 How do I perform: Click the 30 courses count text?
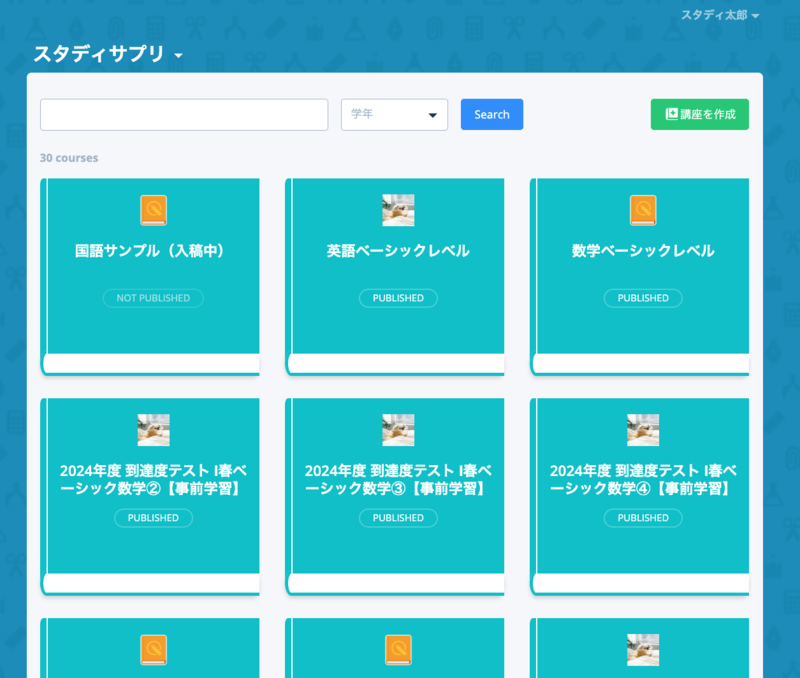coord(69,158)
